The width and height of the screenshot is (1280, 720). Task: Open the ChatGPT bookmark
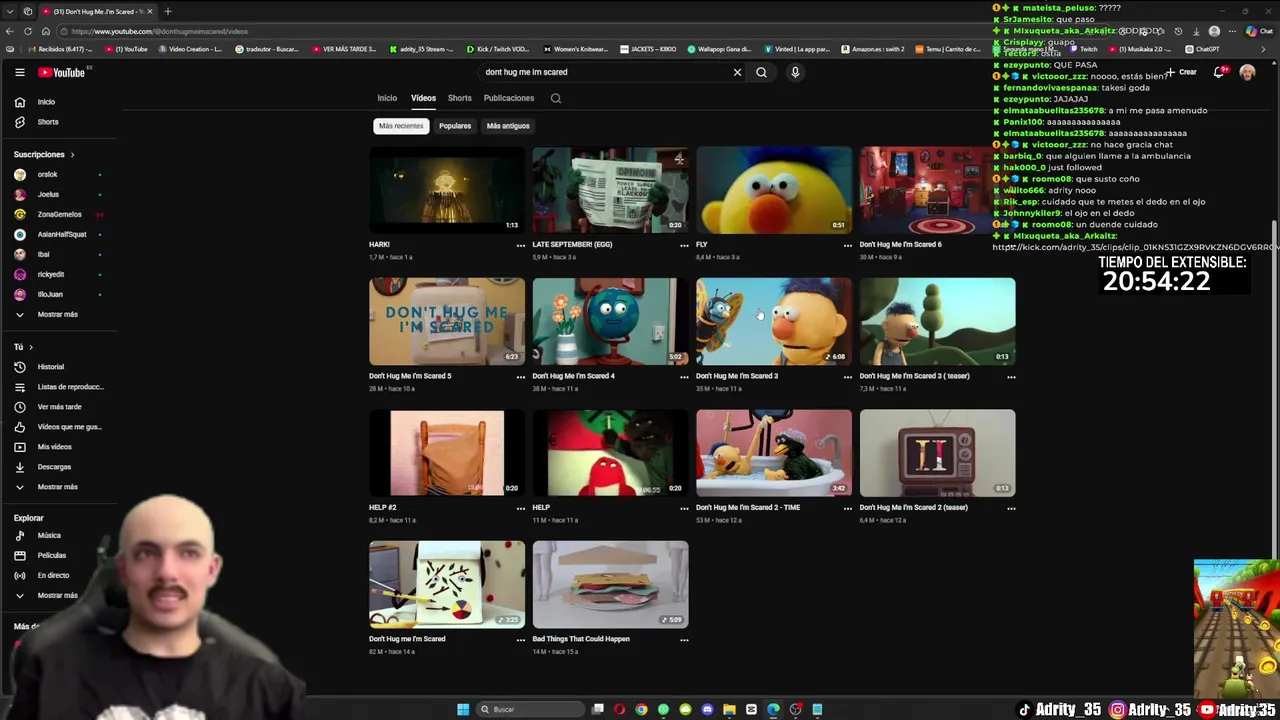click(1203, 49)
